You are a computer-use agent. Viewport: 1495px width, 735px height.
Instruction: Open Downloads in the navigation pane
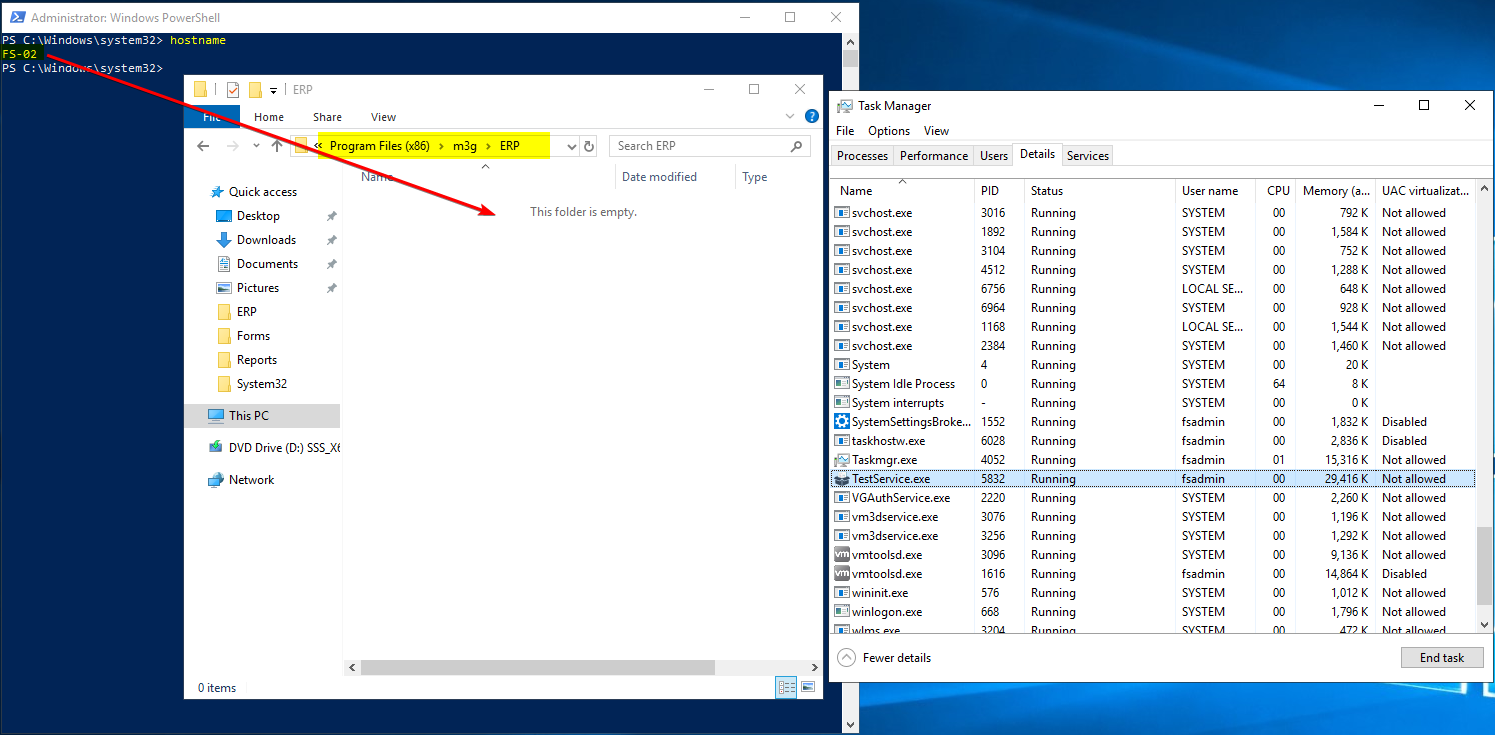[266, 240]
